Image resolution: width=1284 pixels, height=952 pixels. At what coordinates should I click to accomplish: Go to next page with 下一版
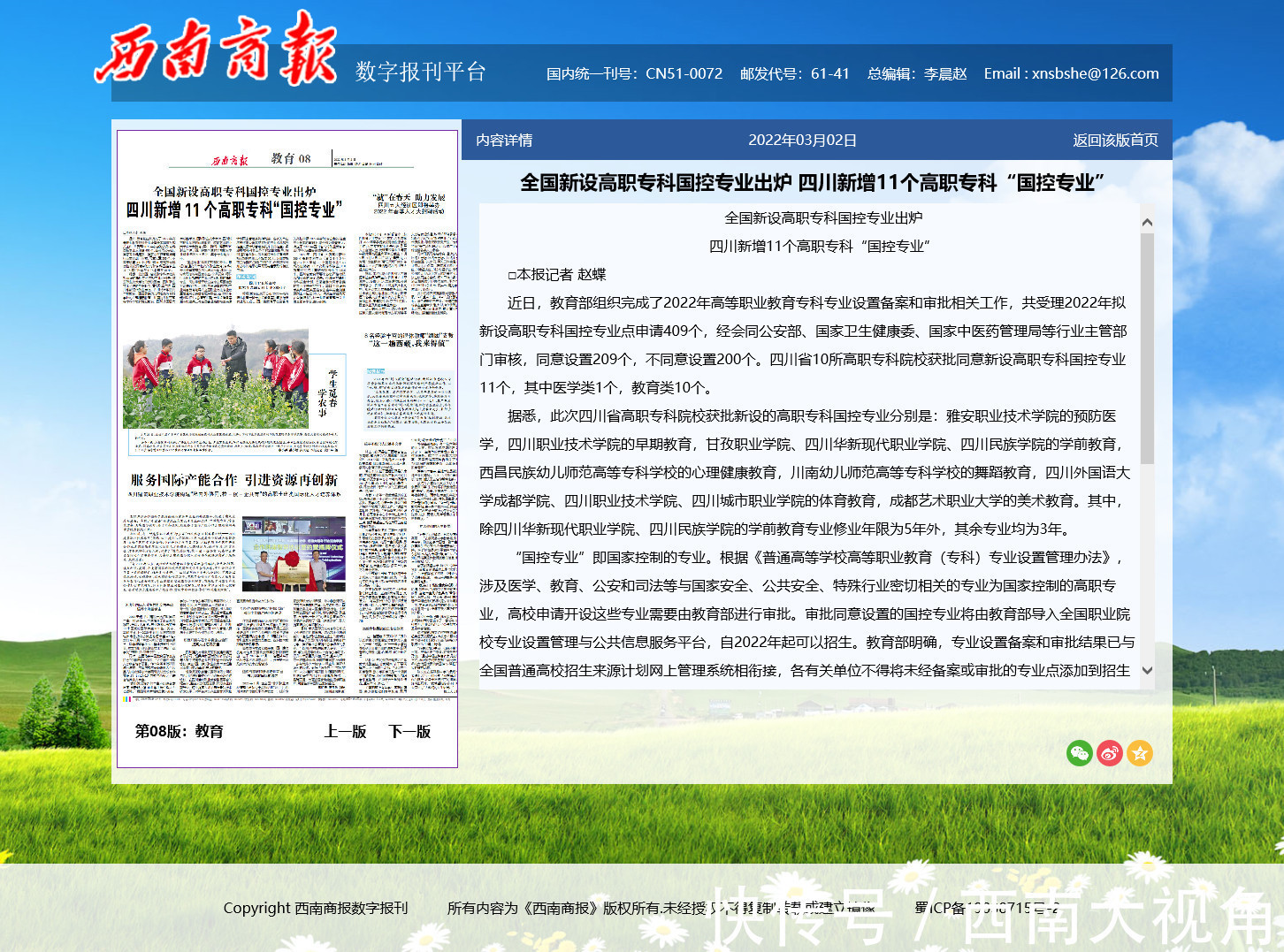(x=409, y=731)
